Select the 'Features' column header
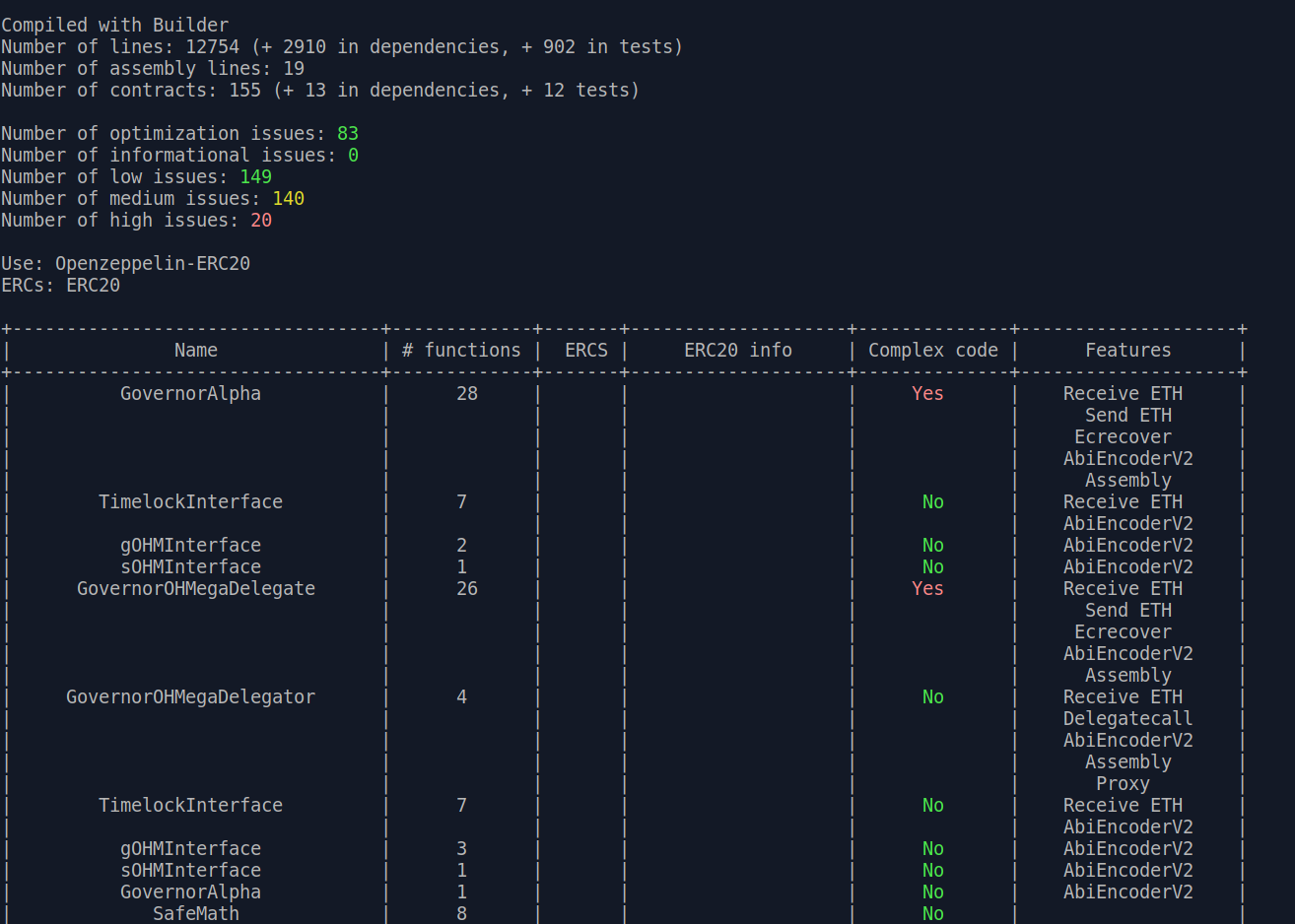The height and width of the screenshot is (924, 1295). pyautogui.click(x=1128, y=351)
